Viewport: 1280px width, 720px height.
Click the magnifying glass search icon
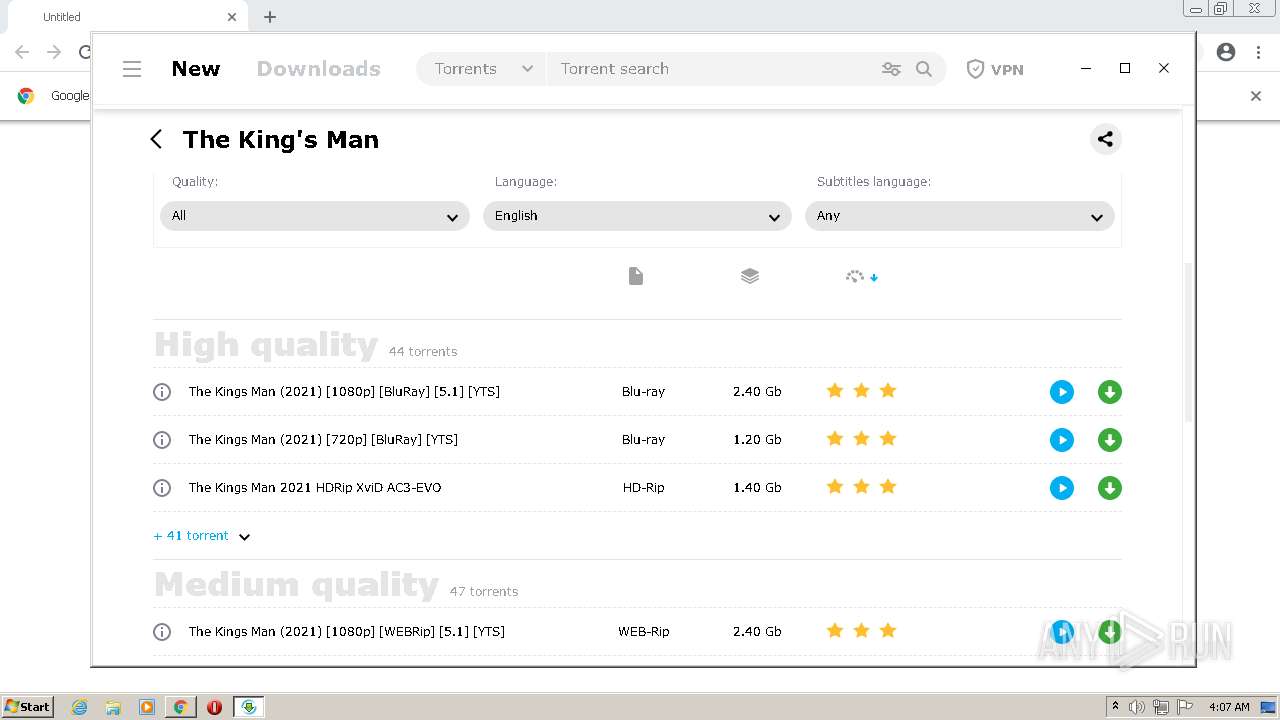924,69
